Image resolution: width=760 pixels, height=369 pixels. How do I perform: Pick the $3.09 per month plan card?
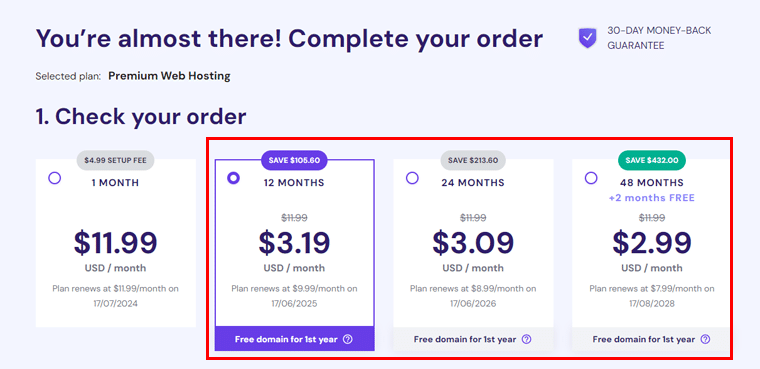pyautogui.click(x=473, y=255)
